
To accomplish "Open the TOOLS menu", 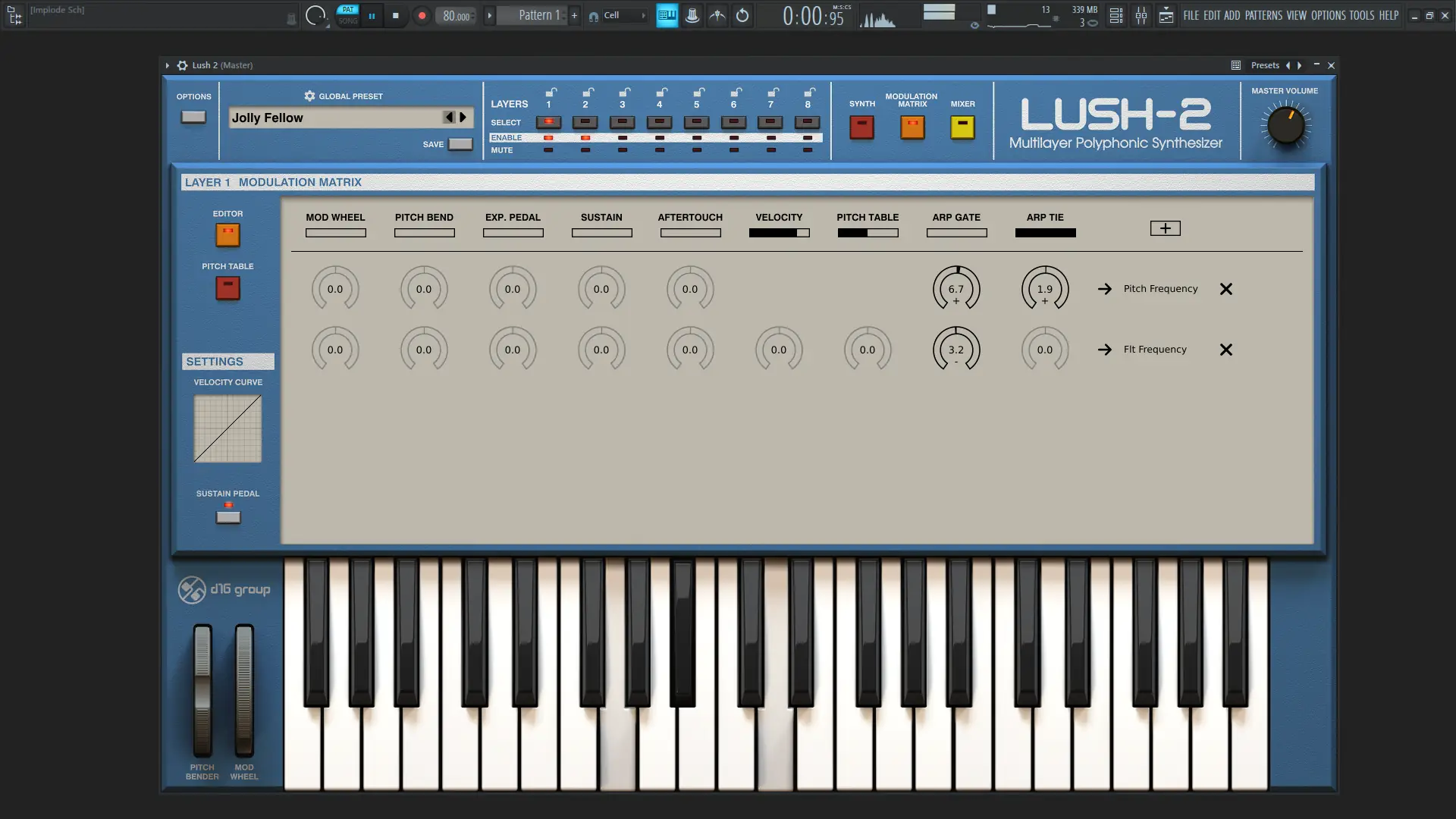I will [x=1361, y=15].
